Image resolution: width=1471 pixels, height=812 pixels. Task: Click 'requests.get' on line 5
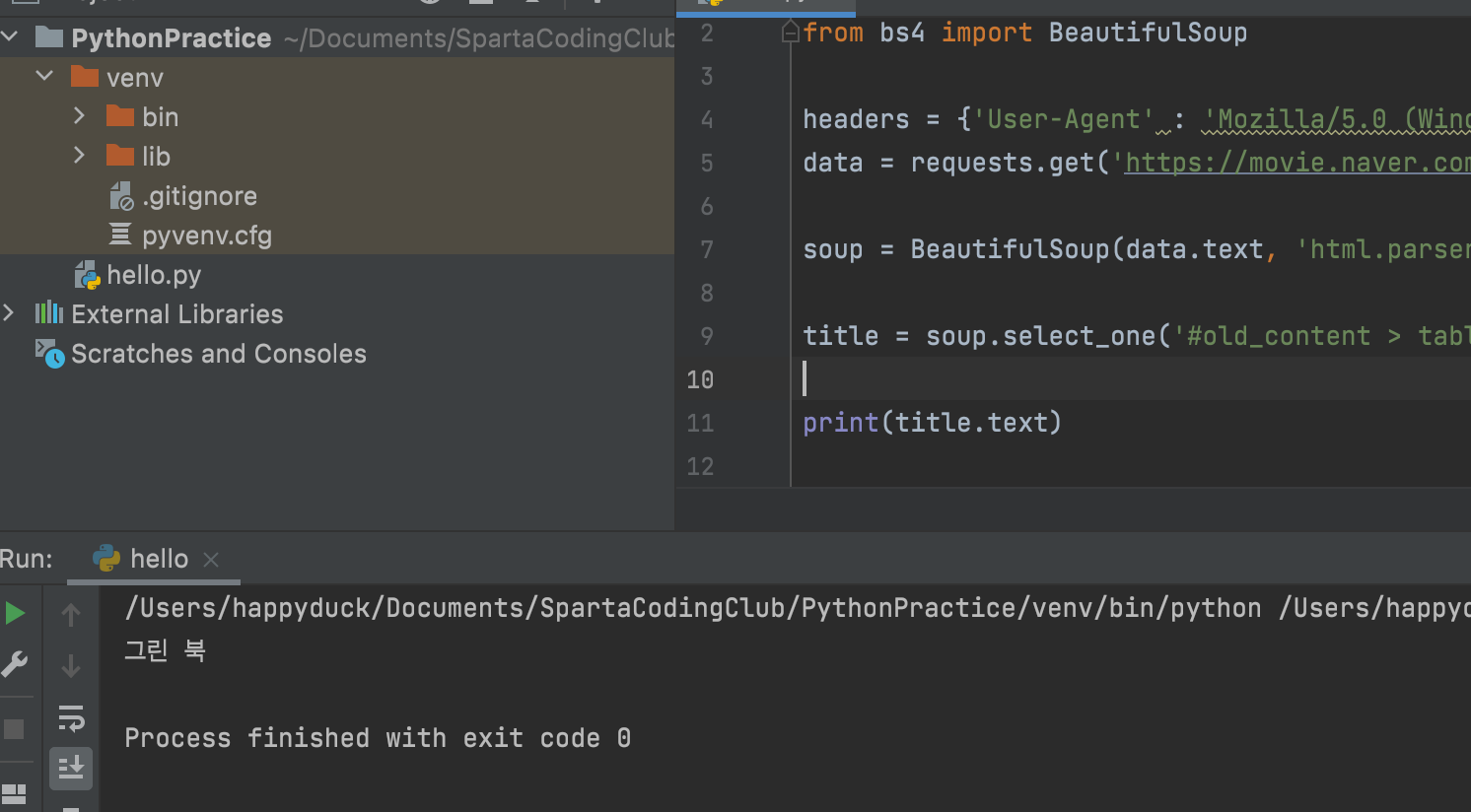pyautogui.click(x=1003, y=163)
